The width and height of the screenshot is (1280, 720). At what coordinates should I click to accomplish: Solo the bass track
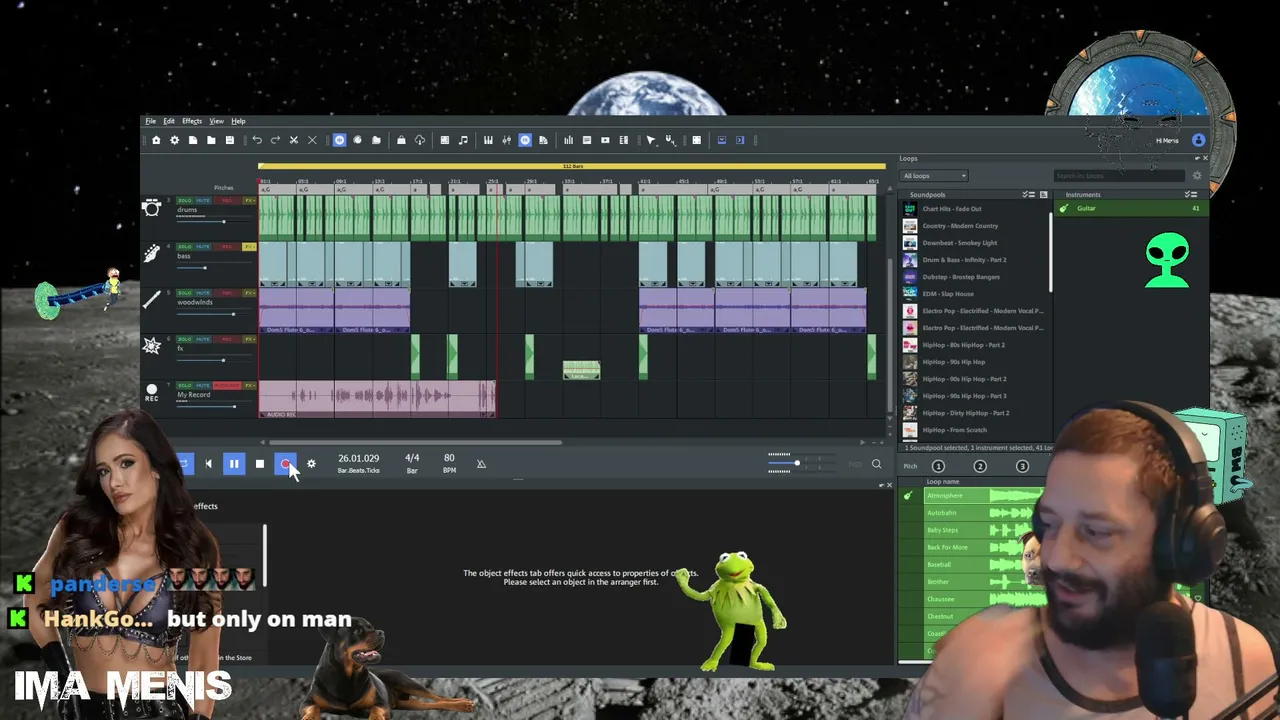coord(185,247)
